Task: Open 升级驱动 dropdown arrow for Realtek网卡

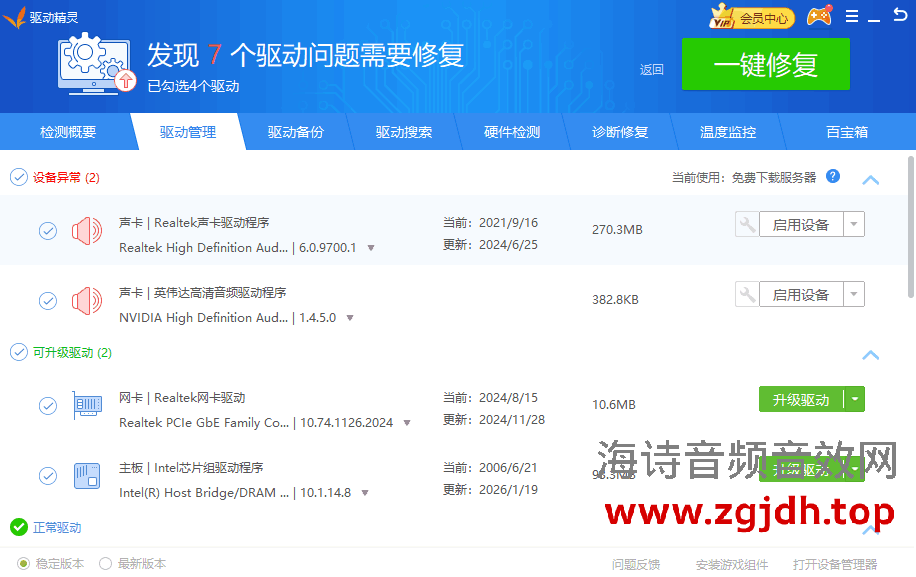Action: coord(855,399)
